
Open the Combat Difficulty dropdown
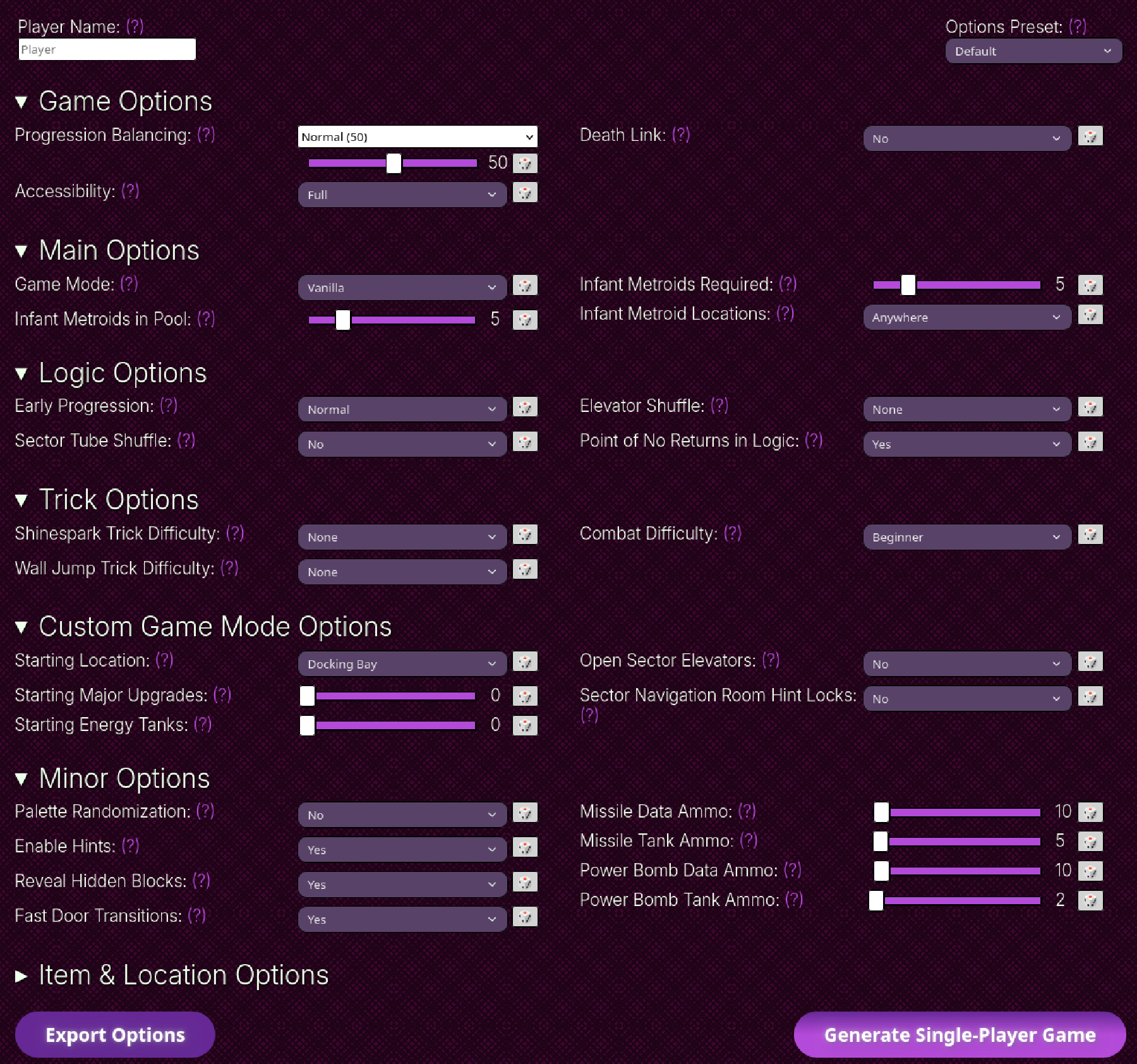(966, 536)
